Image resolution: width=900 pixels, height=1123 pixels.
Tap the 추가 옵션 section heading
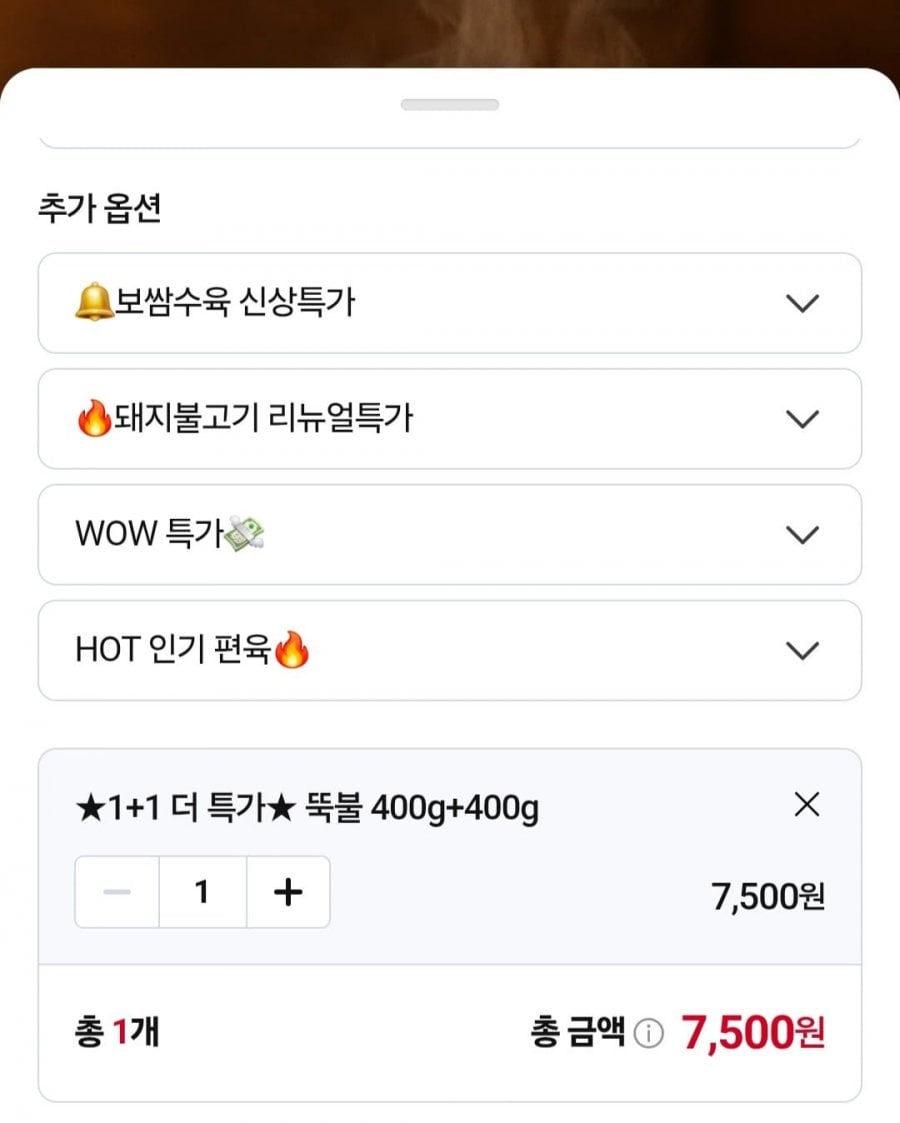click(x=100, y=208)
